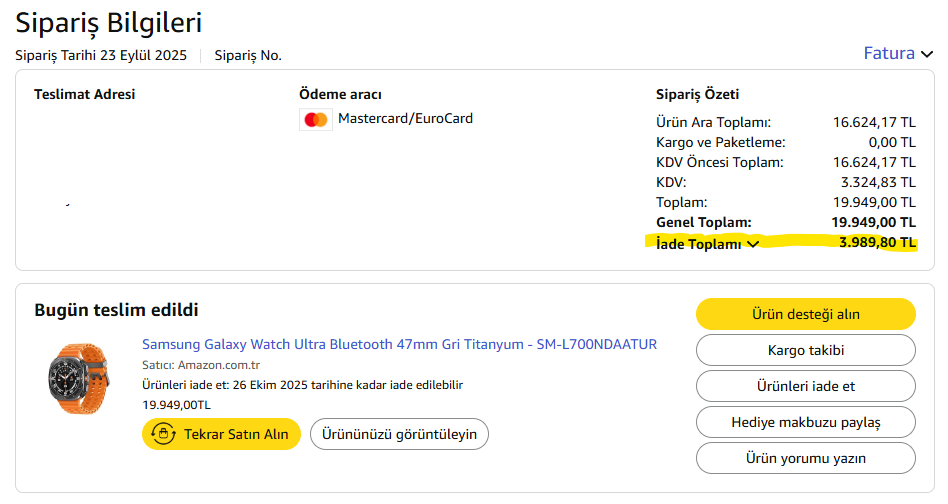Select Hediye makbuzu paylaş button
The height and width of the screenshot is (504, 948).
pos(805,422)
